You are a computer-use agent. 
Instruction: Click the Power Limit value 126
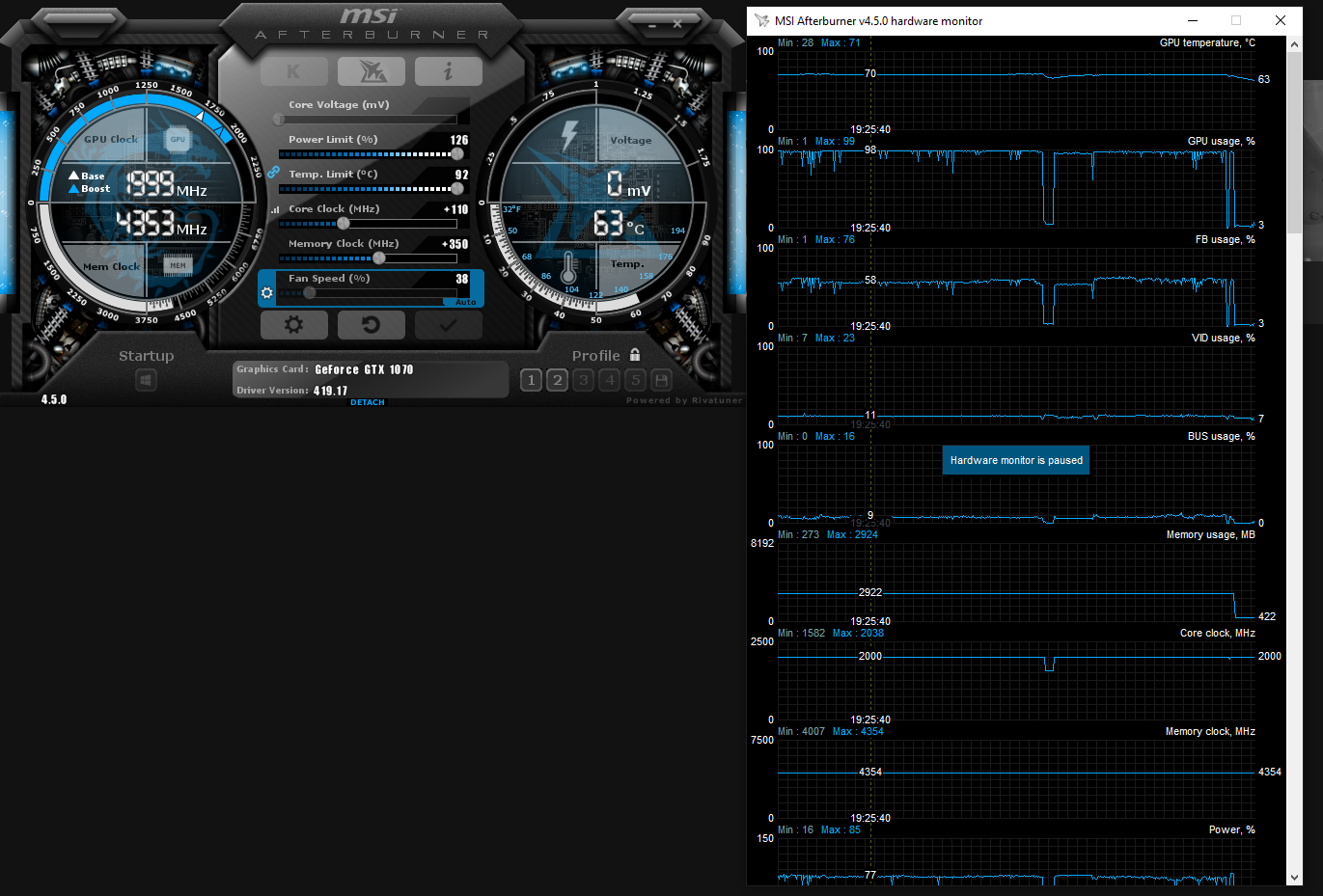pyautogui.click(x=459, y=140)
